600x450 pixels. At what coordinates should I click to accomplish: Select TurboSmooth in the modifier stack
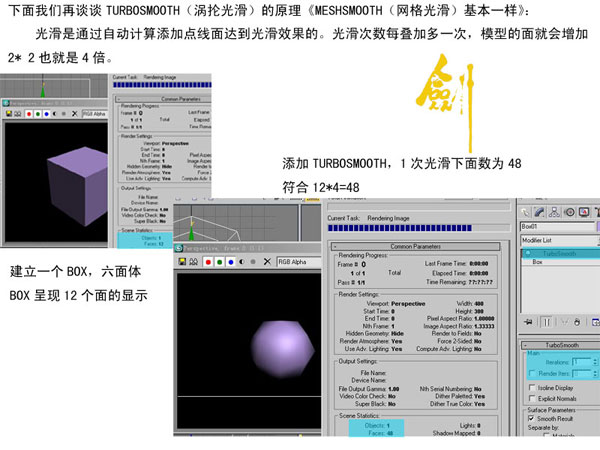[560, 253]
